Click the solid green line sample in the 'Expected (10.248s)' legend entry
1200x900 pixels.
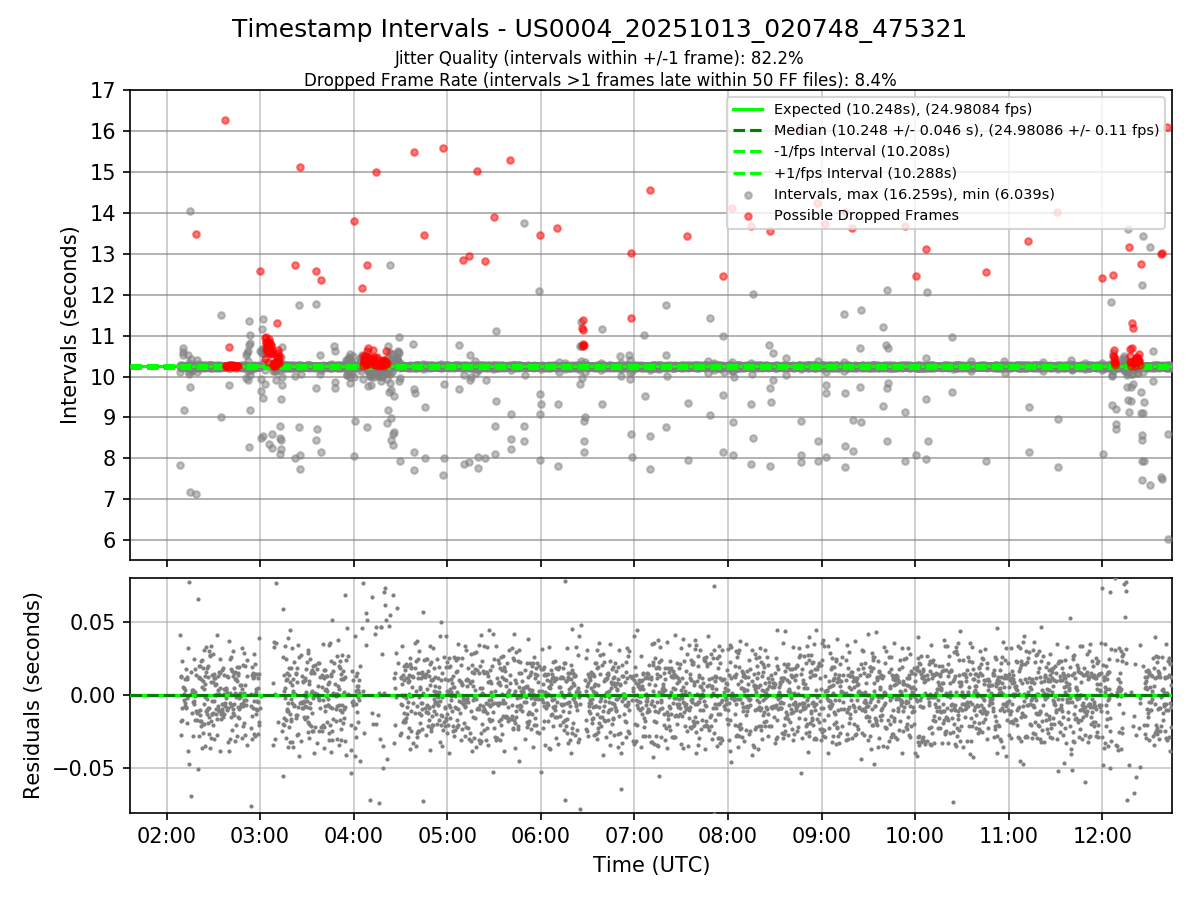[748, 109]
